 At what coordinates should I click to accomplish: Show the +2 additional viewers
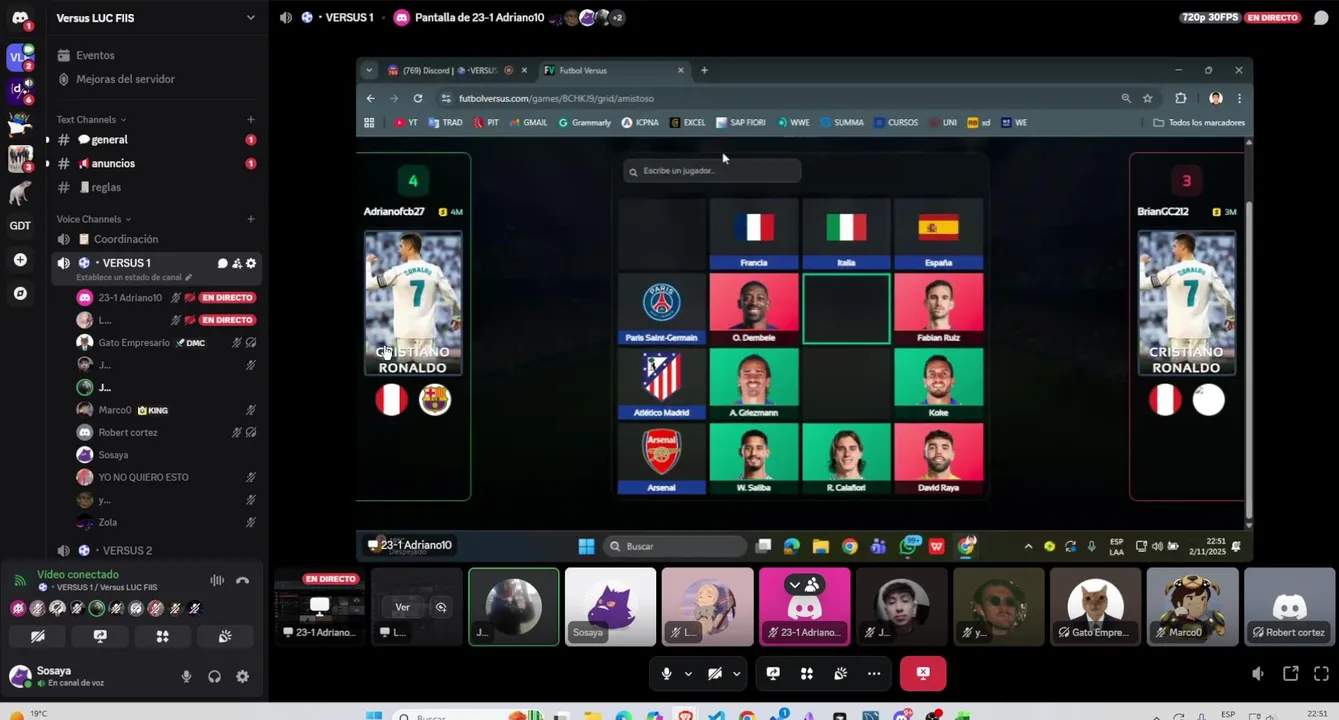[x=617, y=18]
